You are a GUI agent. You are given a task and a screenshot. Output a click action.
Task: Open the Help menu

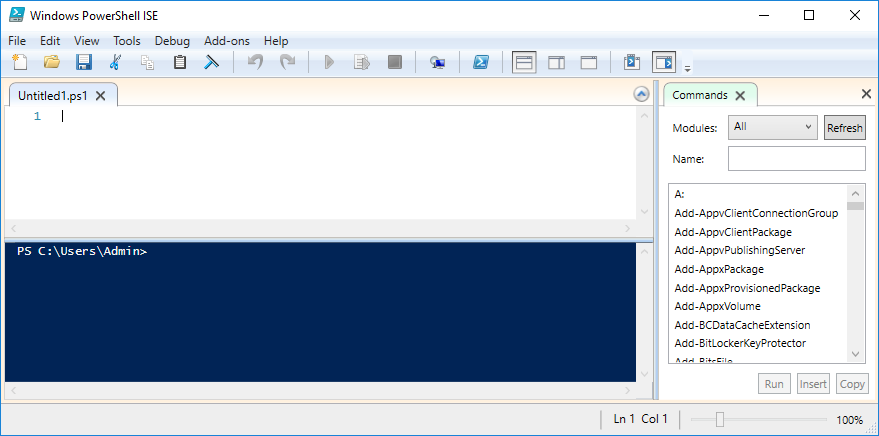coord(276,41)
